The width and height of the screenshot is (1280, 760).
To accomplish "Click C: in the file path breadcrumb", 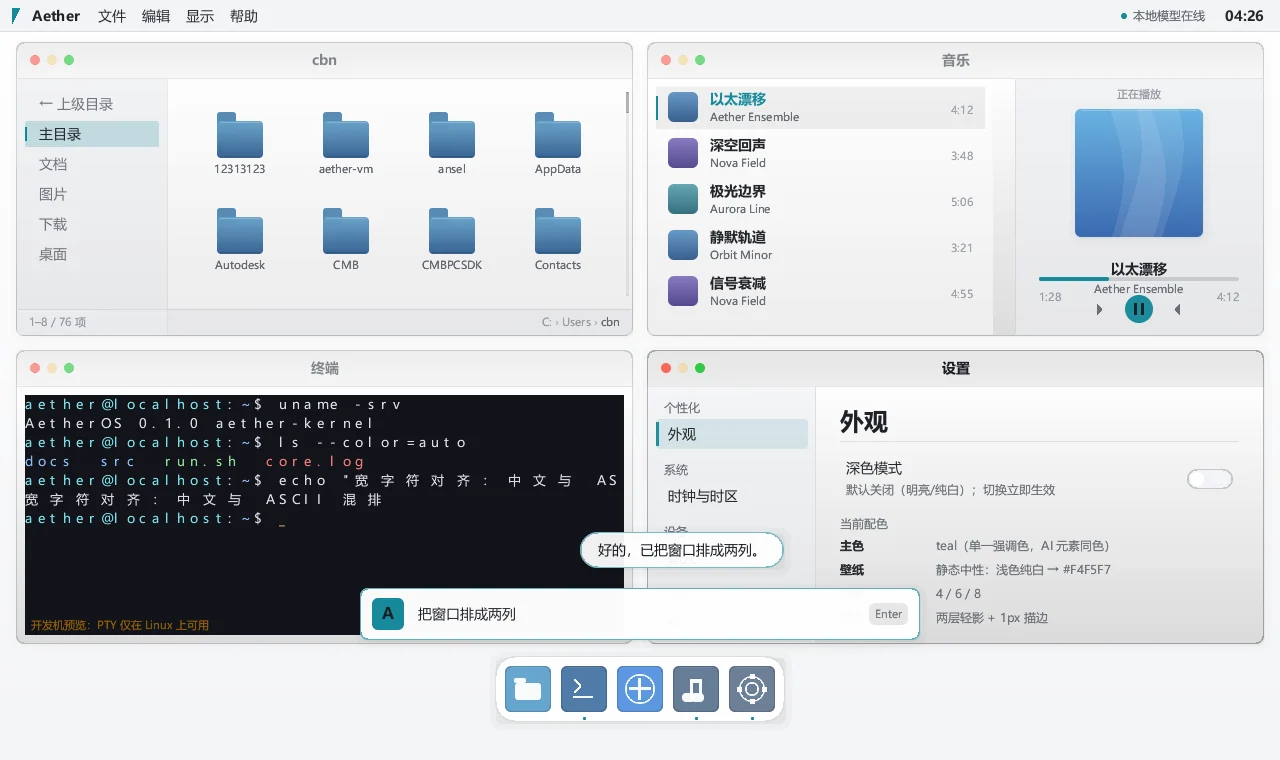I will coord(547,322).
